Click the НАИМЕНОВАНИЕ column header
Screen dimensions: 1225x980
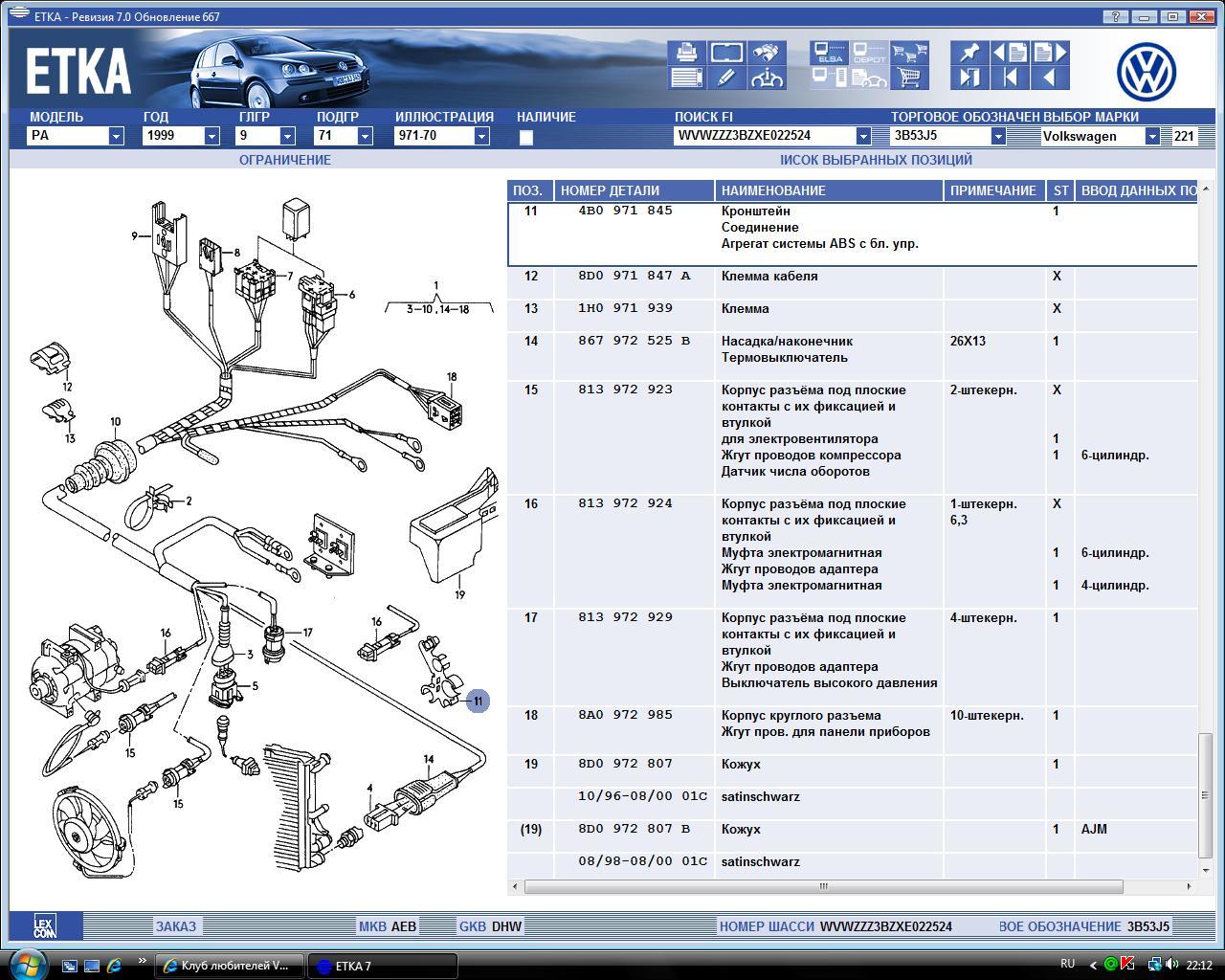(829, 190)
